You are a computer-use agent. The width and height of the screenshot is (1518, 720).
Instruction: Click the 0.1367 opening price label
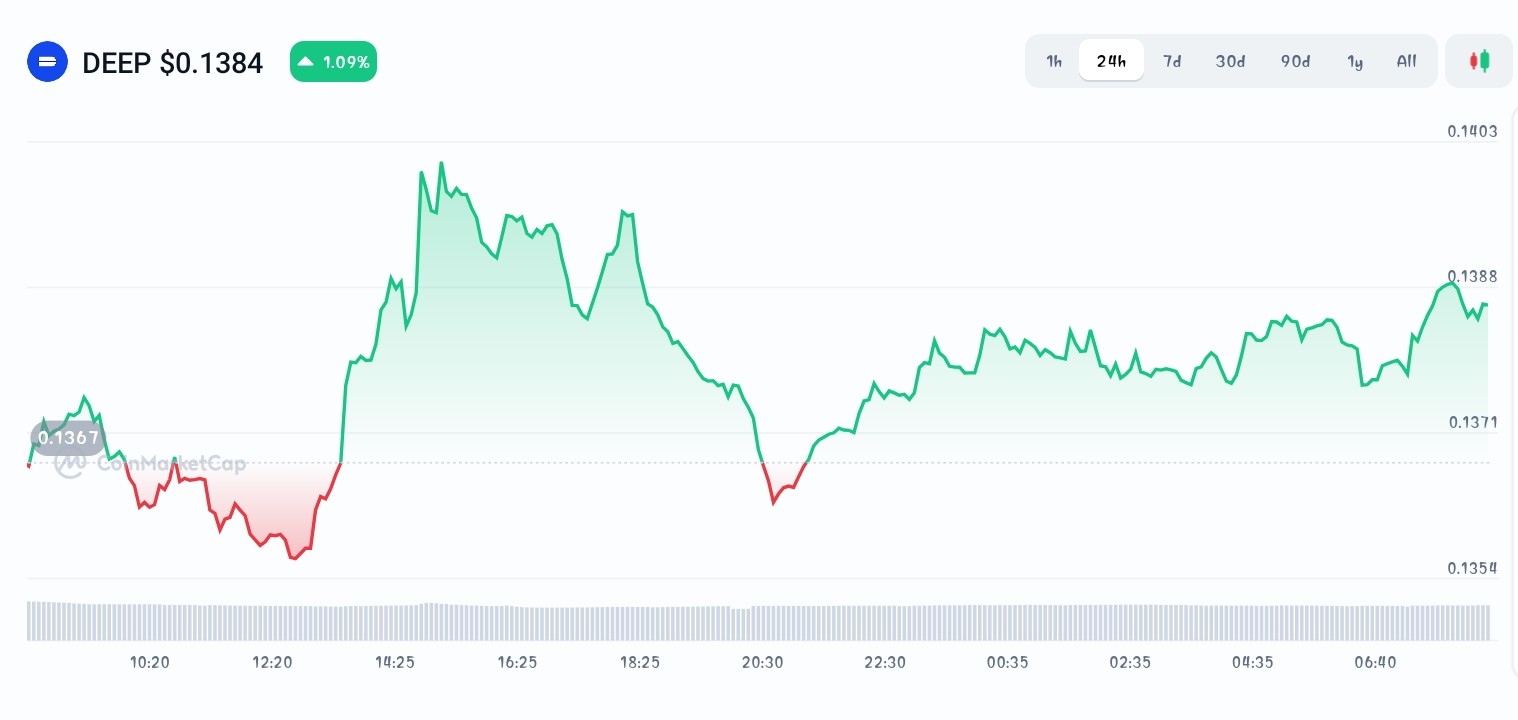(68, 438)
